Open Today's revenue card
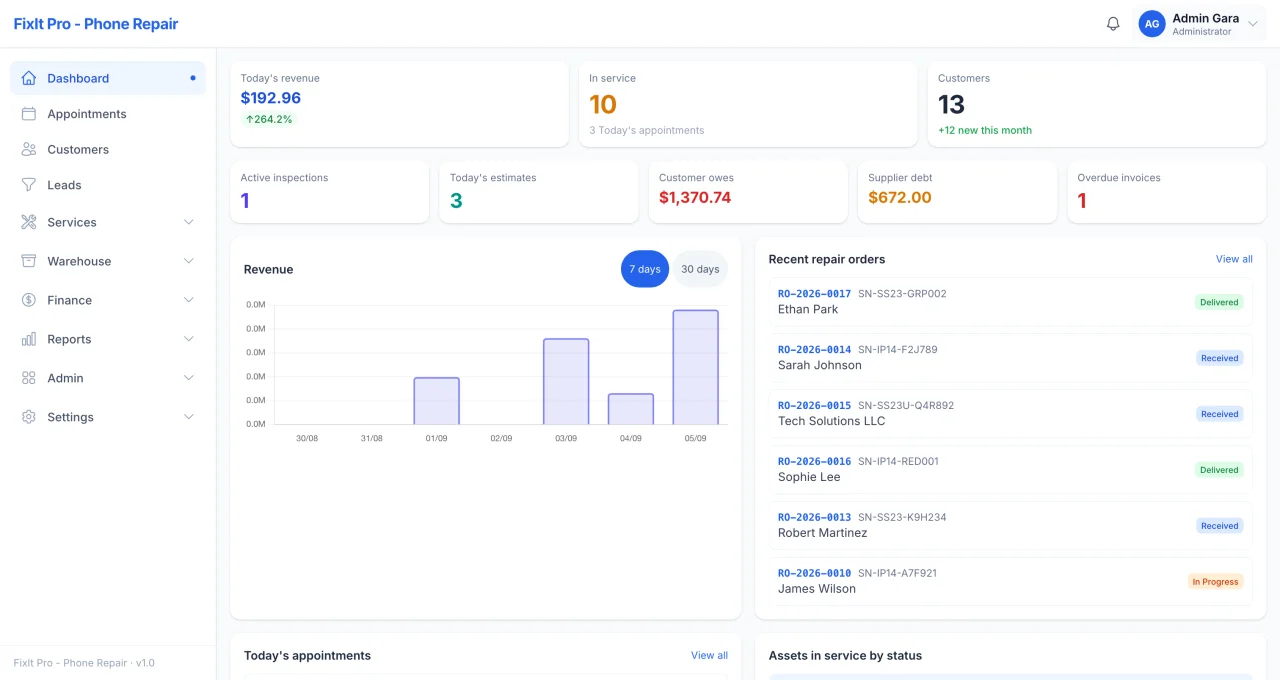Image resolution: width=1280 pixels, height=680 pixels. tap(399, 104)
